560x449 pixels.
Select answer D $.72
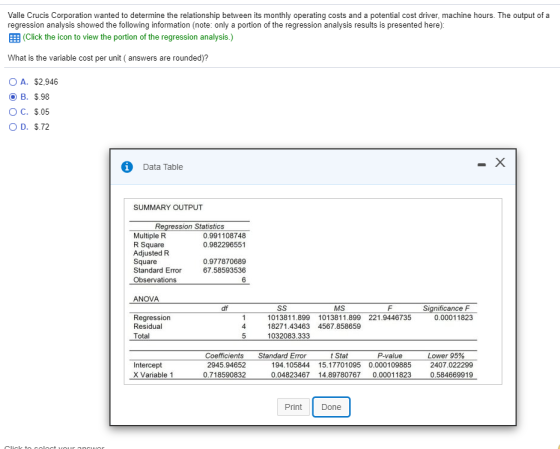click(x=13, y=127)
